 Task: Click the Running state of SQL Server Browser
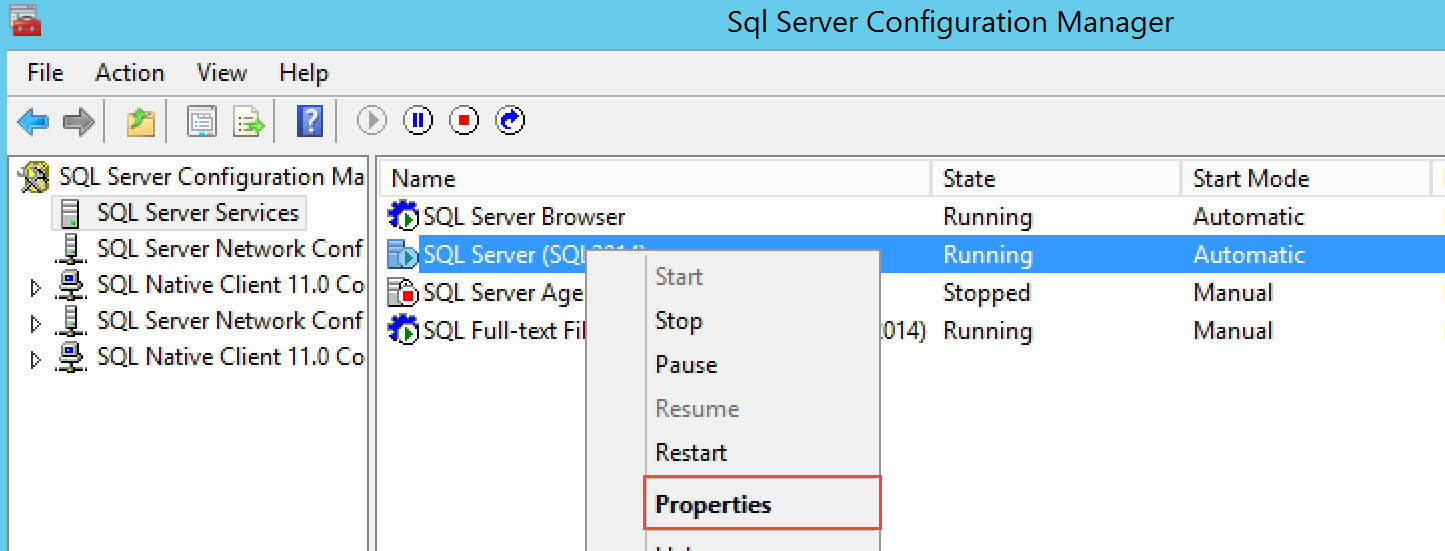click(987, 217)
